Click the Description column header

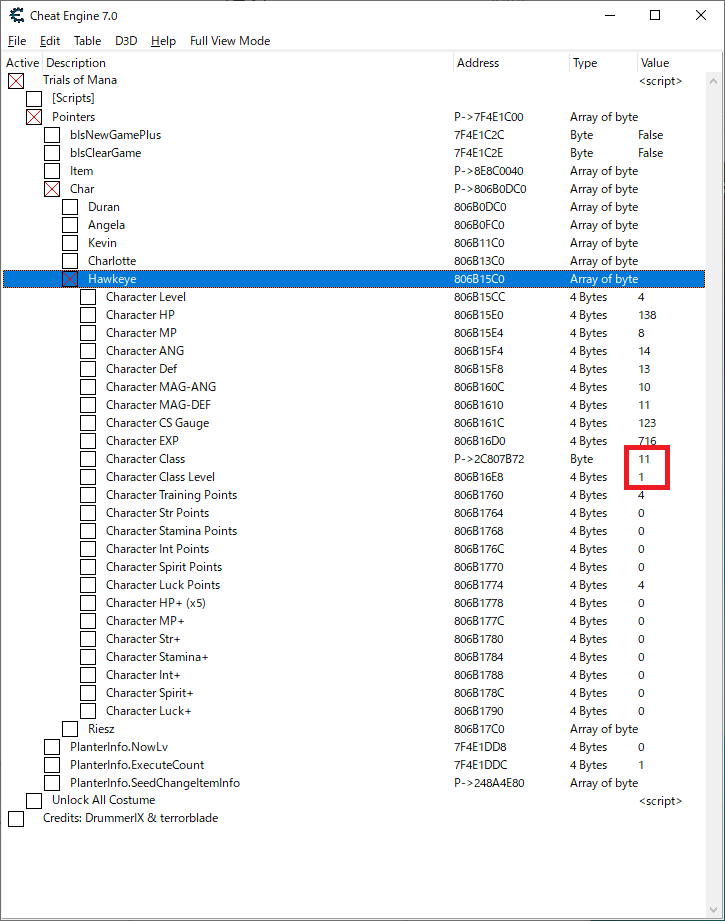(x=248, y=63)
